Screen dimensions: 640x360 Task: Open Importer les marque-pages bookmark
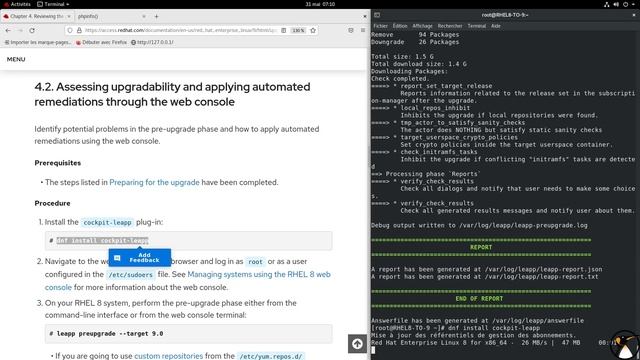coord(38,42)
